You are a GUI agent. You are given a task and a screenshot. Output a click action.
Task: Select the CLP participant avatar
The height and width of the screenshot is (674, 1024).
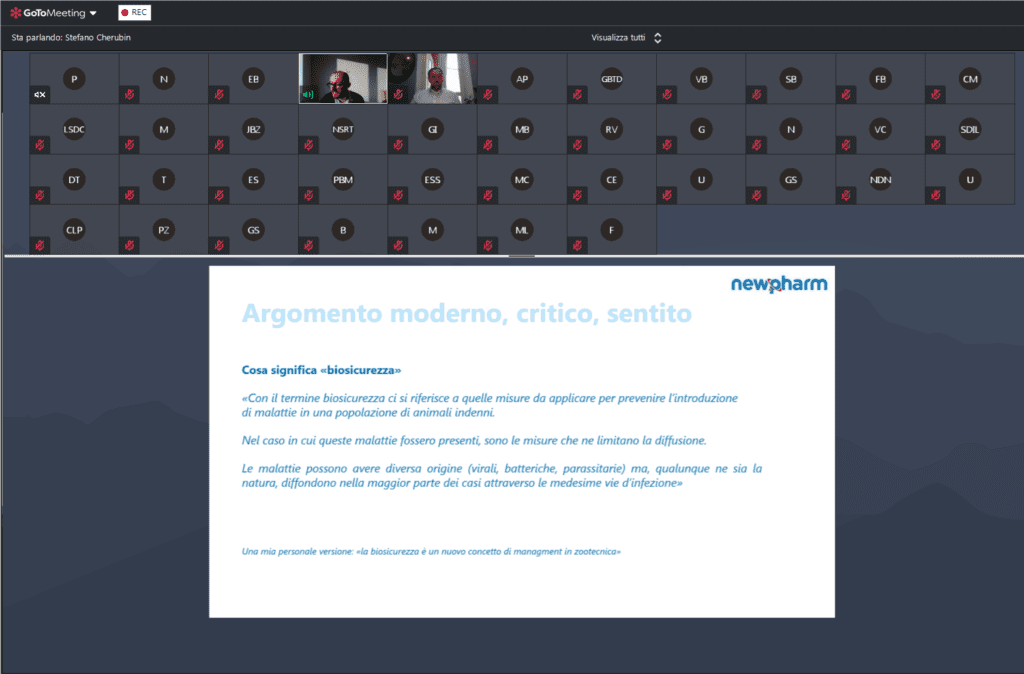(74, 230)
